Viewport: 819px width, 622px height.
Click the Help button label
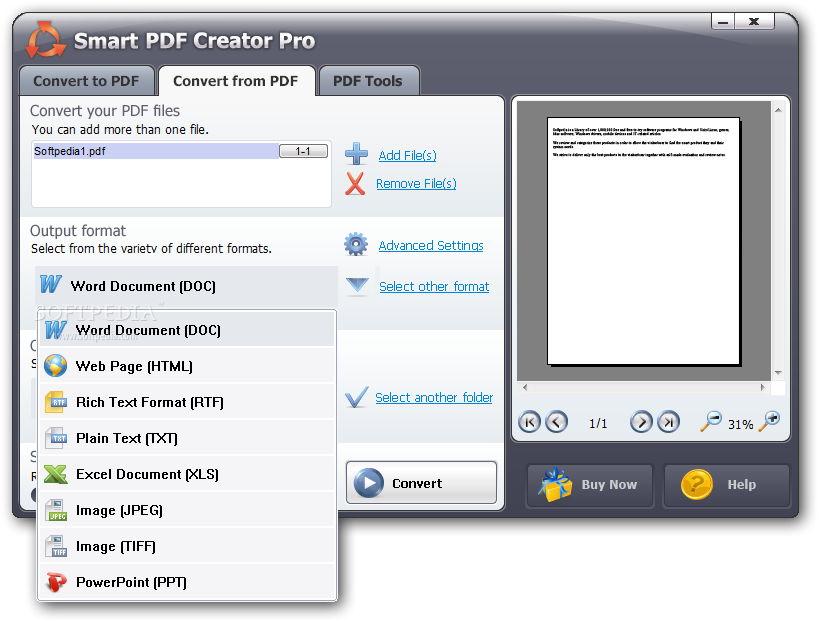coord(742,485)
